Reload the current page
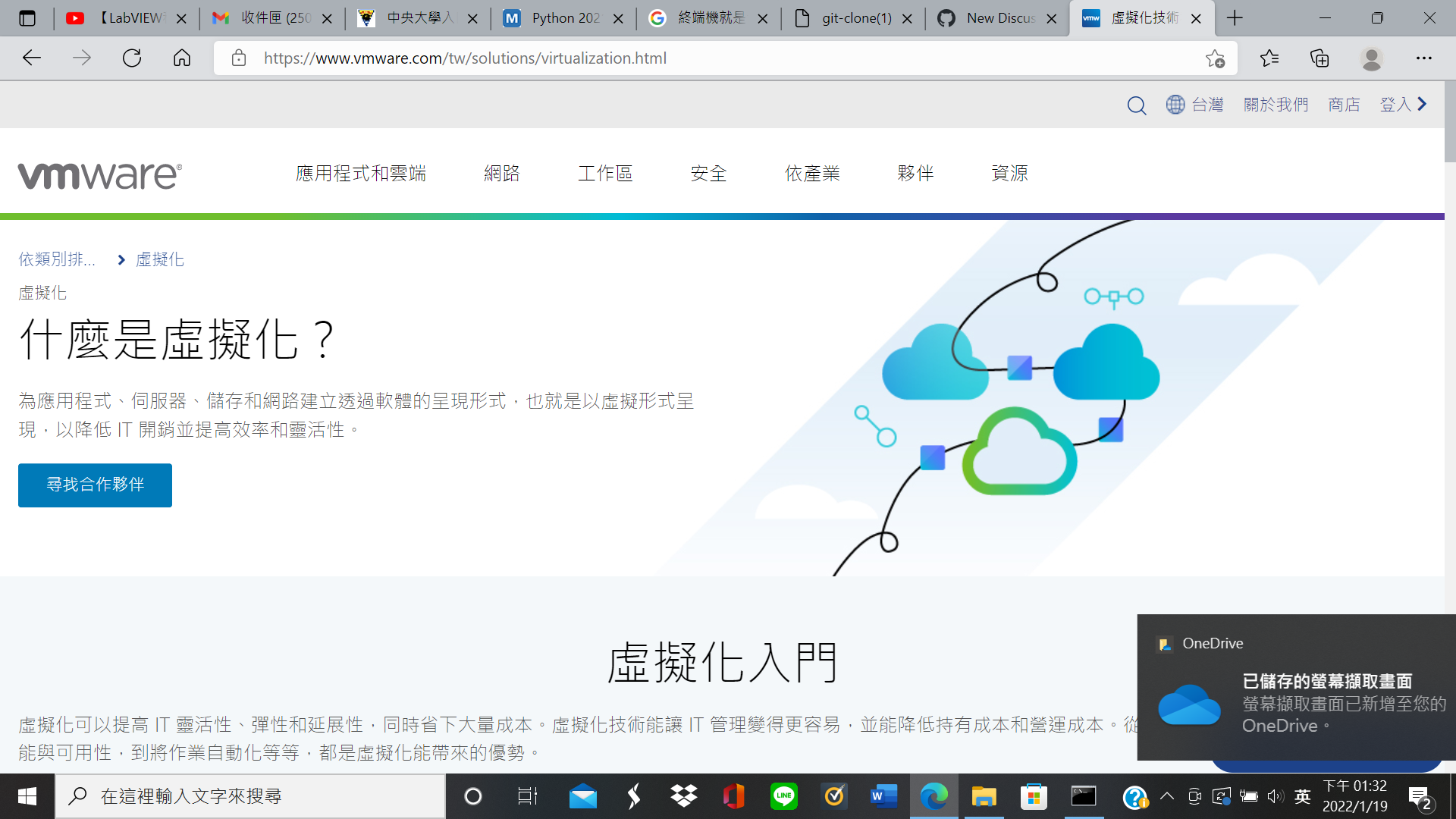This screenshot has width=1456, height=819. coord(131,58)
